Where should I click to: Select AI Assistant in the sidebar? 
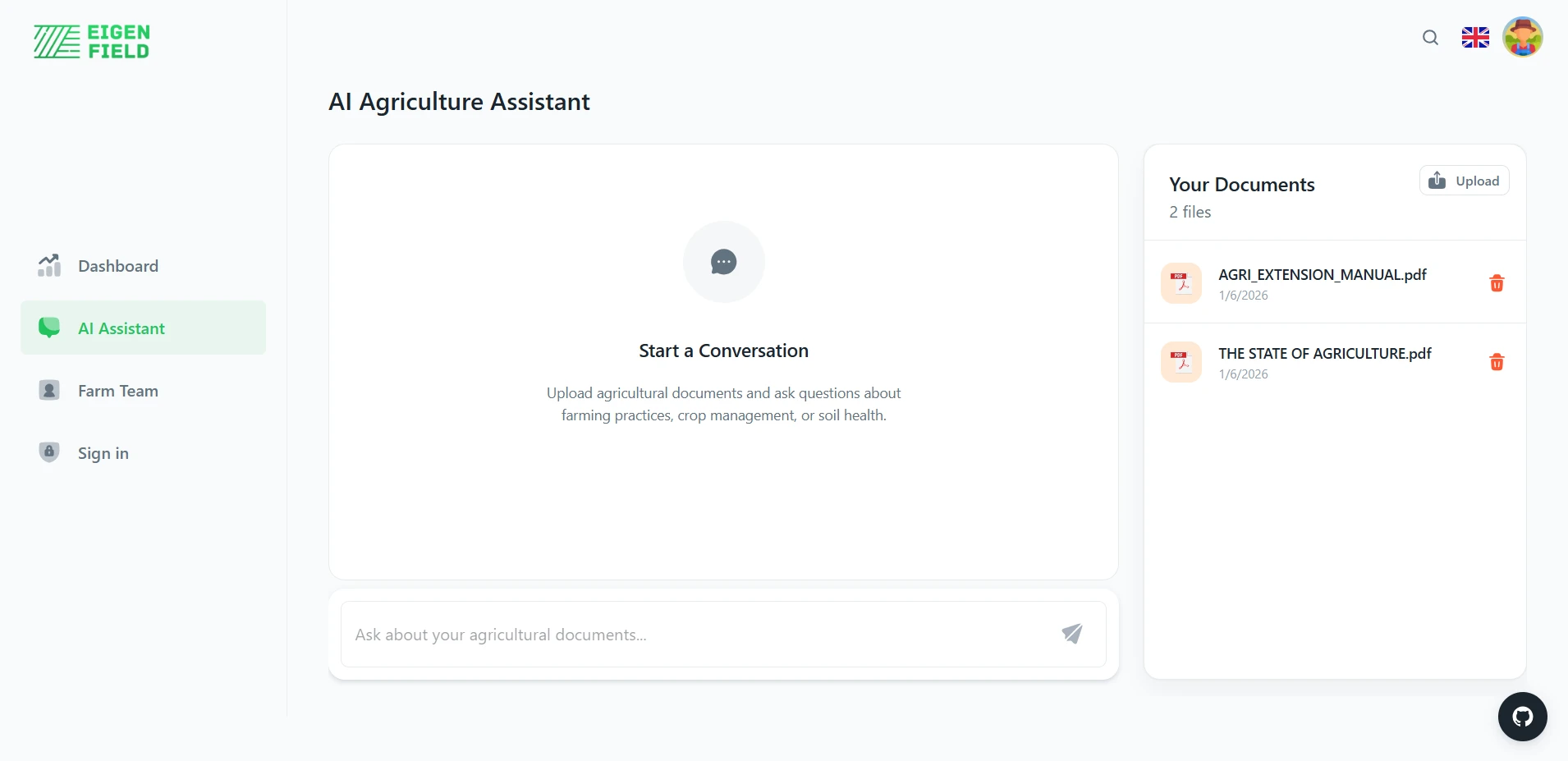pos(121,328)
